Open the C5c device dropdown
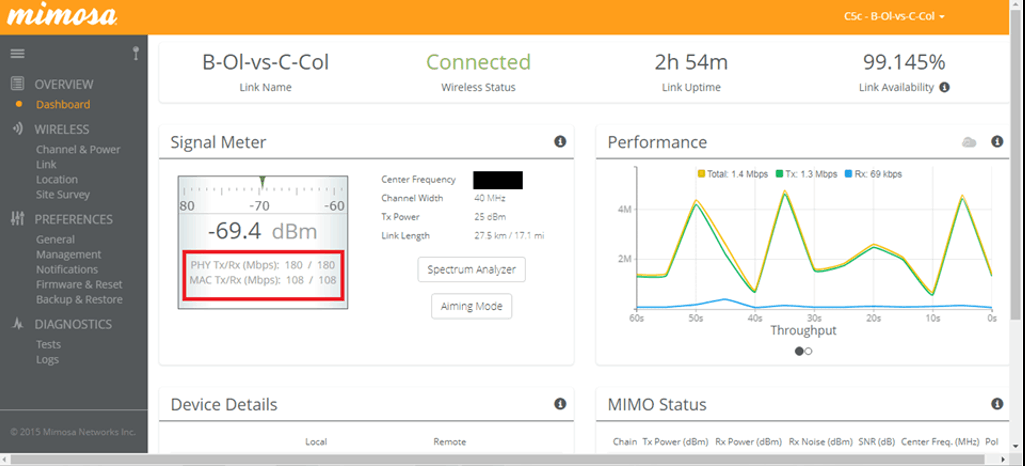1025x466 pixels. pyautogui.click(x=893, y=17)
